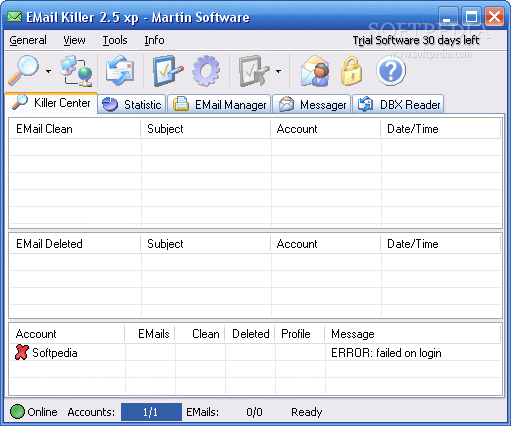Click the Date/Time header in EMail Clean list
The width and height of the screenshot is (511, 426).
440,129
